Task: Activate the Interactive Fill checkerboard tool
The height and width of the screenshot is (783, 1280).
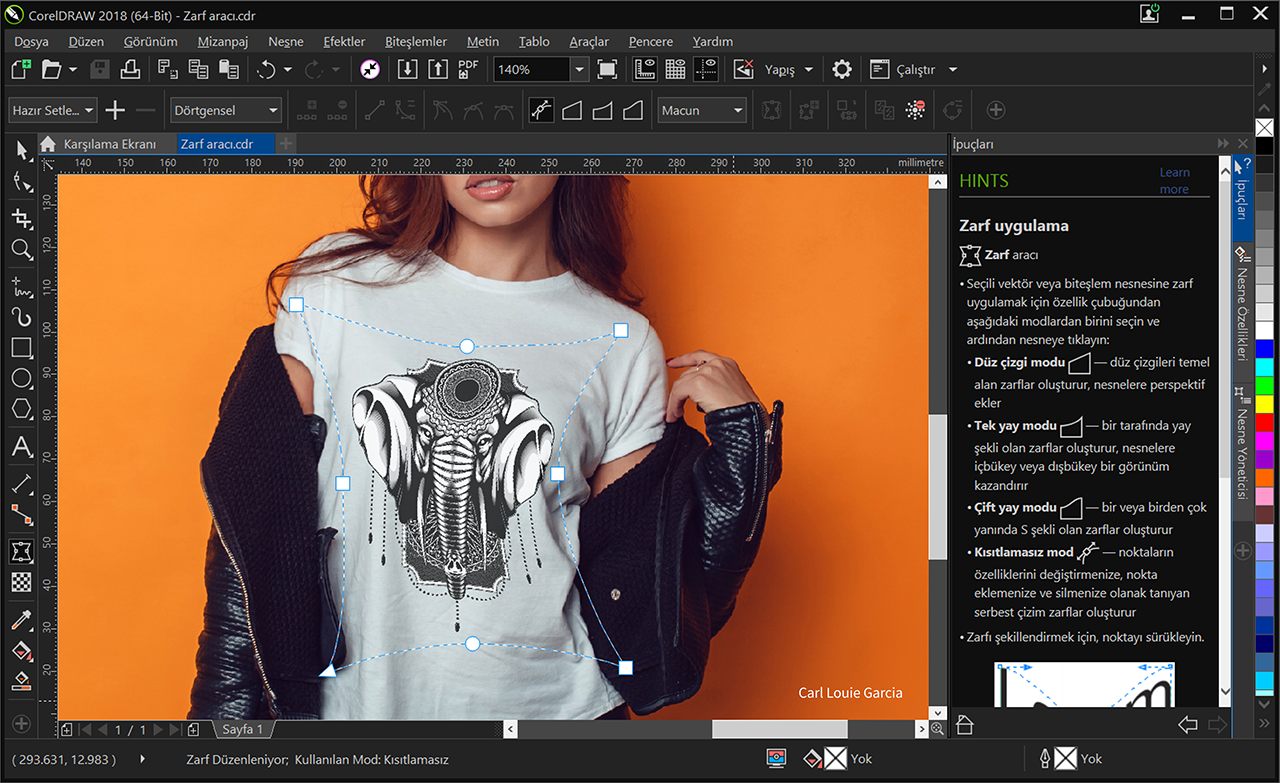Action: pyautogui.click(x=22, y=582)
